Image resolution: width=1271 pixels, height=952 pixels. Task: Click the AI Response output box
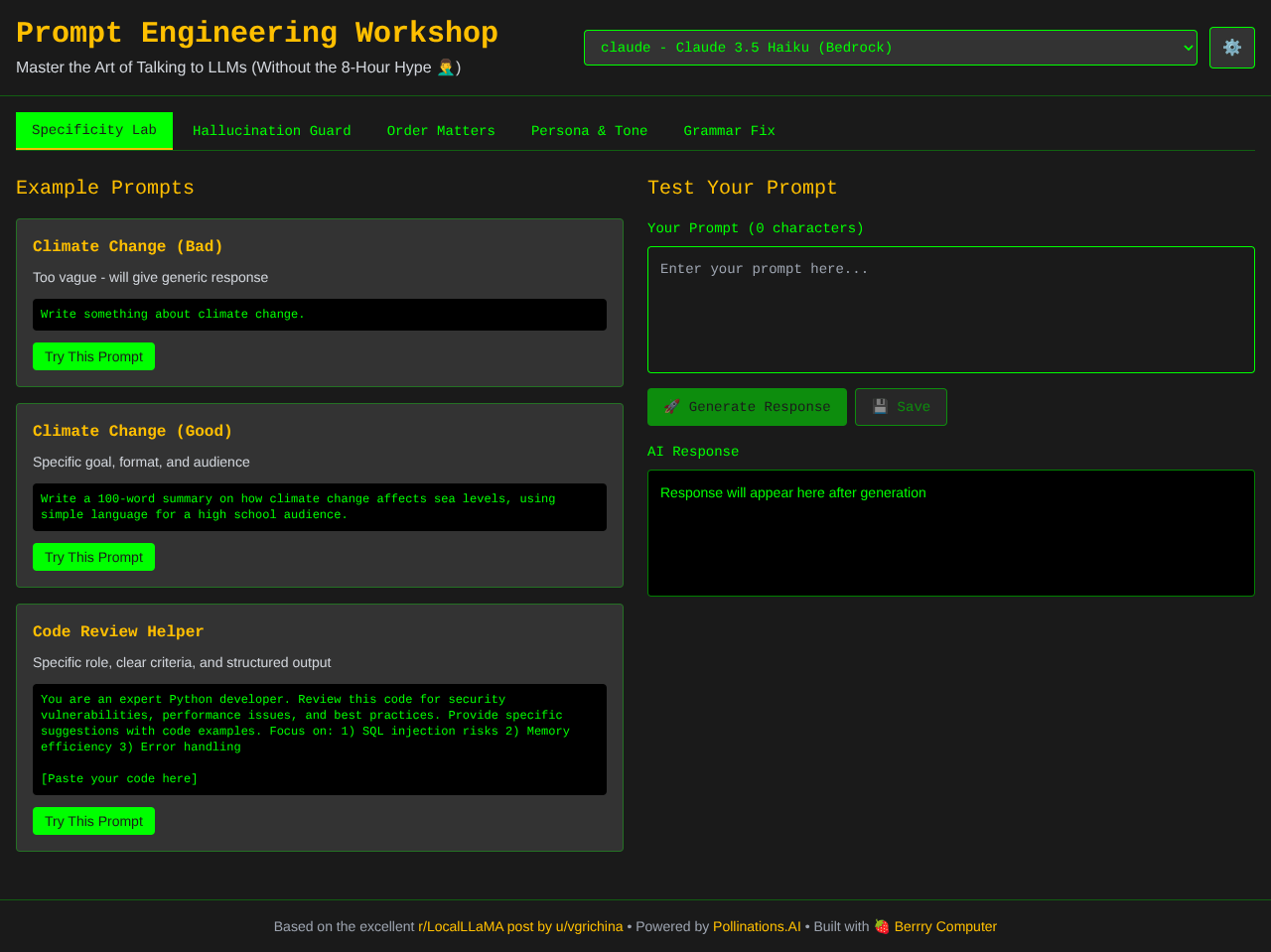pyautogui.click(x=951, y=533)
